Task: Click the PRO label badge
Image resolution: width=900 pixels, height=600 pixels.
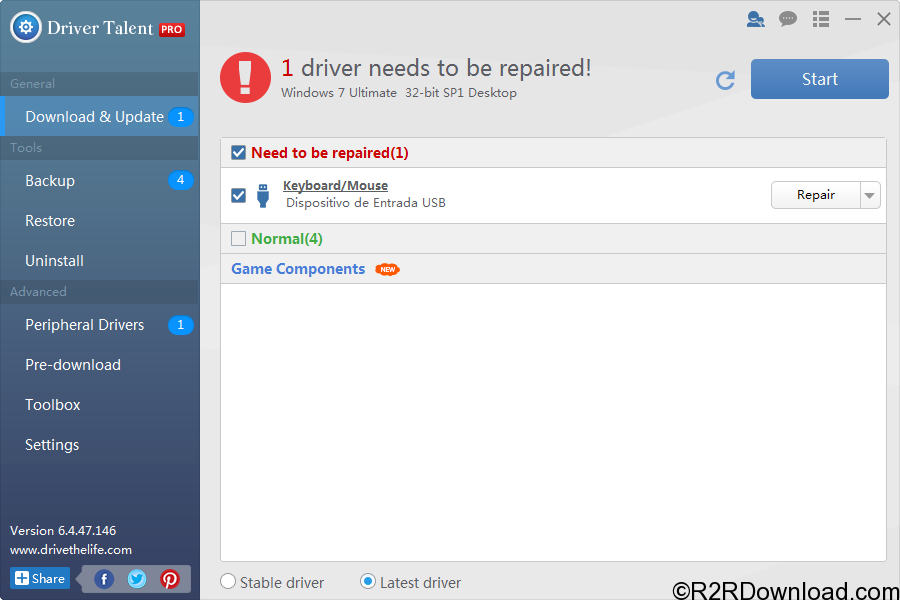Action: pyautogui.click(x=172, y=29)
